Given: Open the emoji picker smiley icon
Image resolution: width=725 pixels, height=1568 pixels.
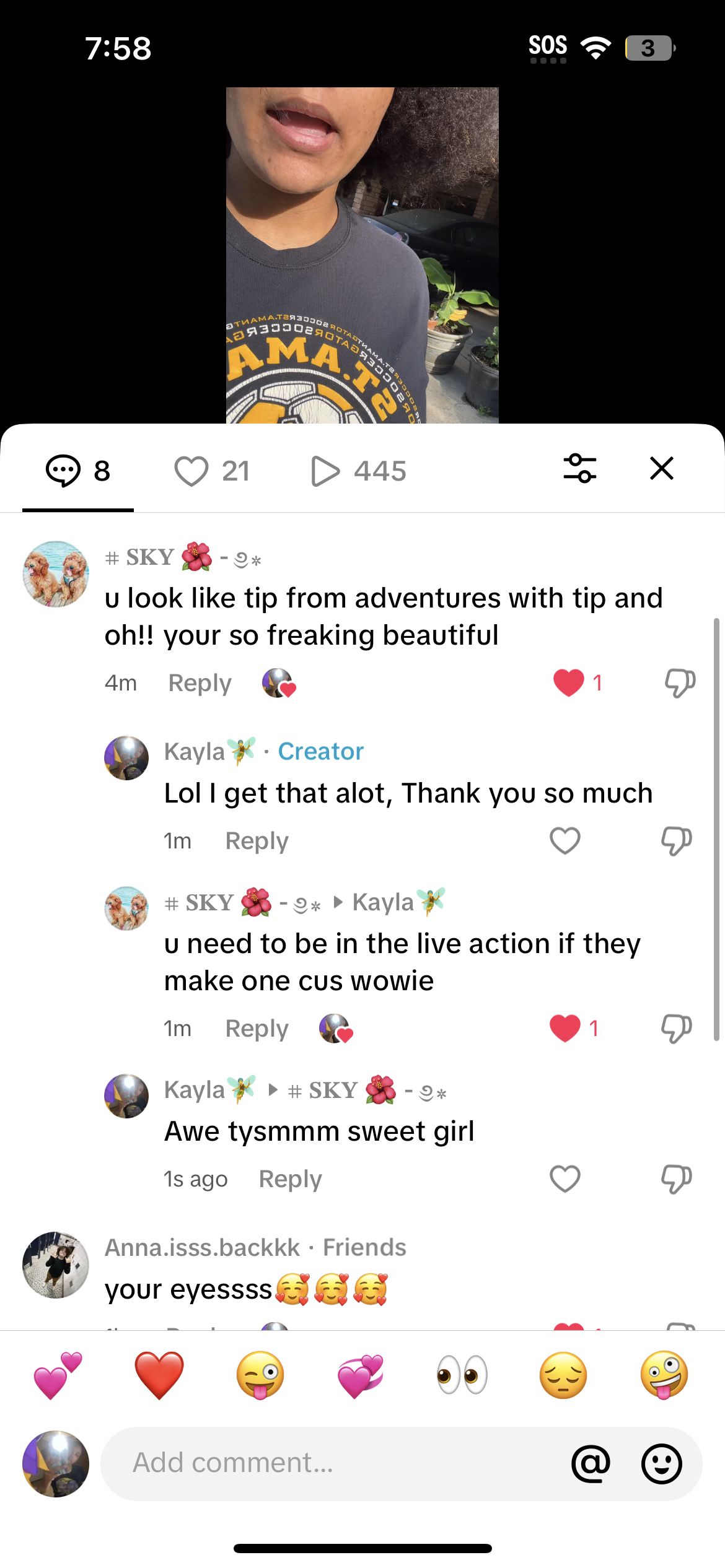Looking at the screenshot, I should [661, 1463].
